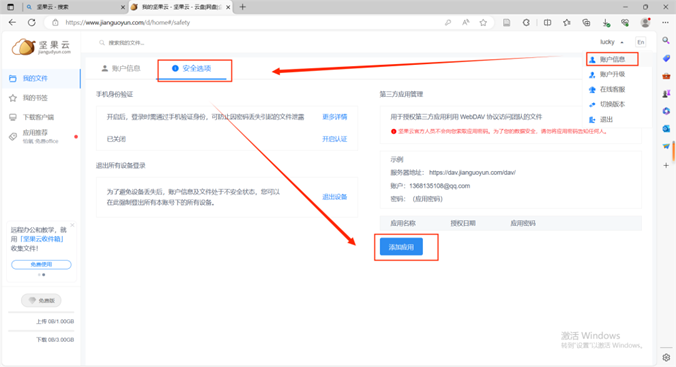Click the browser address bar URL
The height and width of the screenshot is (367, 676).
[128, 22]
